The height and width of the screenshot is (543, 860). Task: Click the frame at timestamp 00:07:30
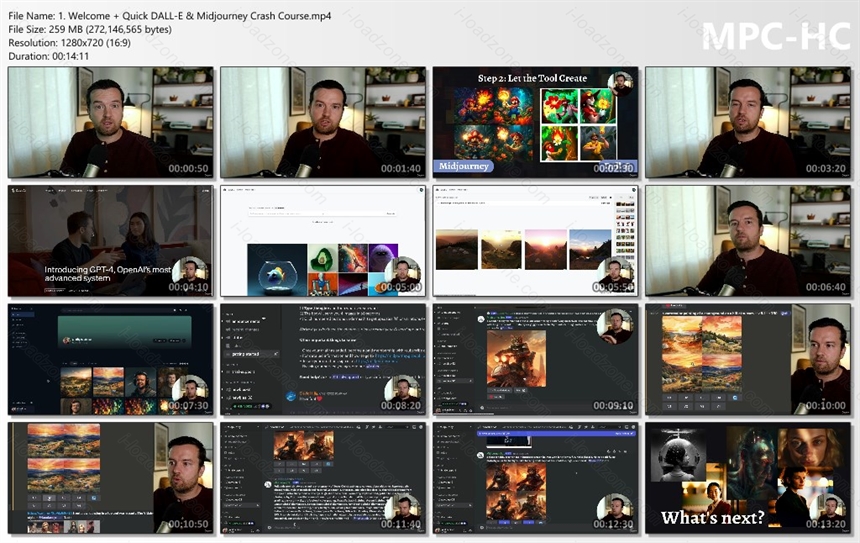(110, 359)
